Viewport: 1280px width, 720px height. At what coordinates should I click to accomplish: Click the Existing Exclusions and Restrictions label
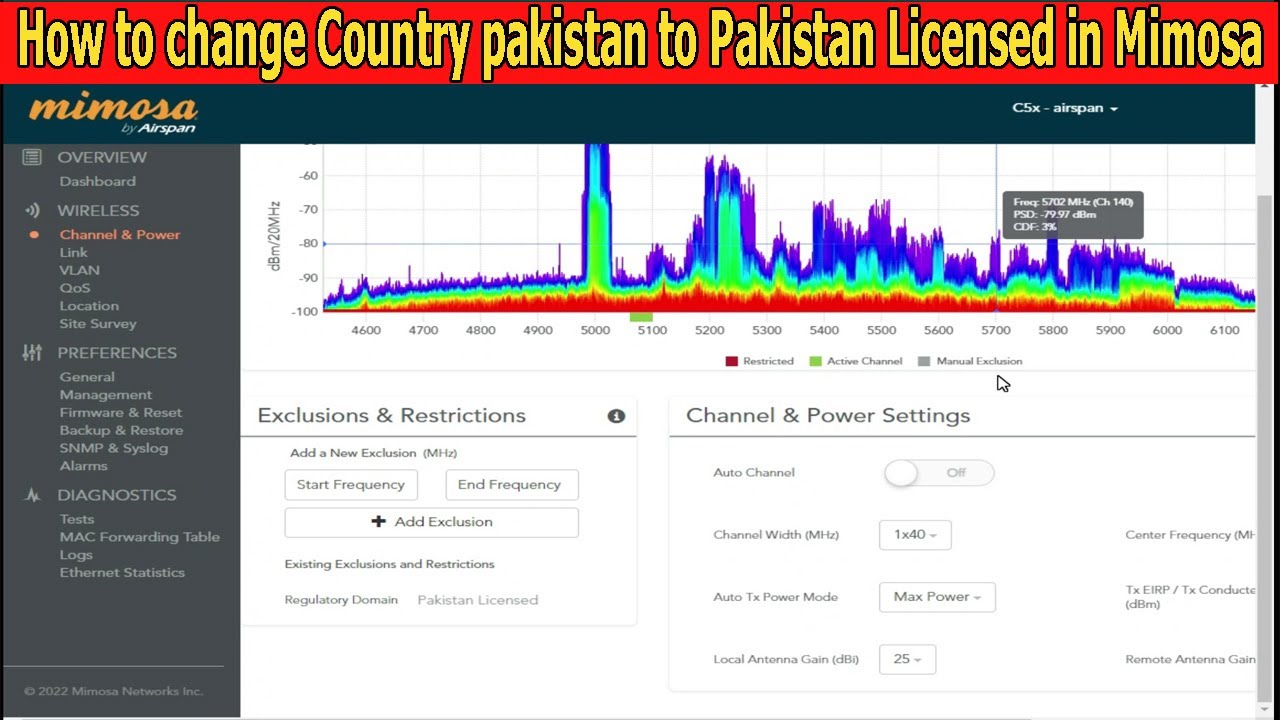point(390,564)
